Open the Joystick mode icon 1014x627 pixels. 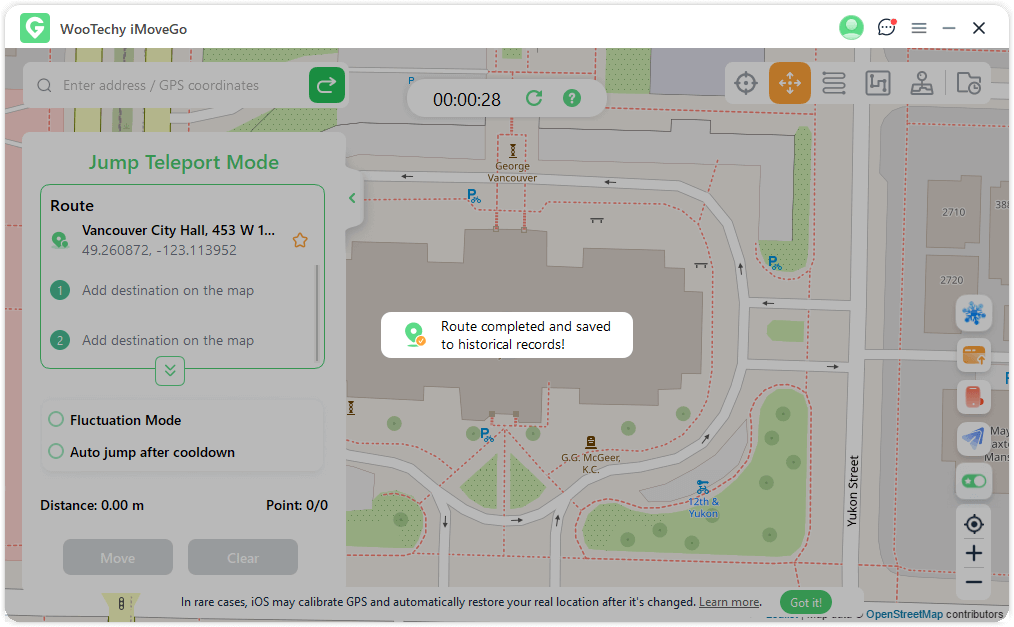coord(922,84)
